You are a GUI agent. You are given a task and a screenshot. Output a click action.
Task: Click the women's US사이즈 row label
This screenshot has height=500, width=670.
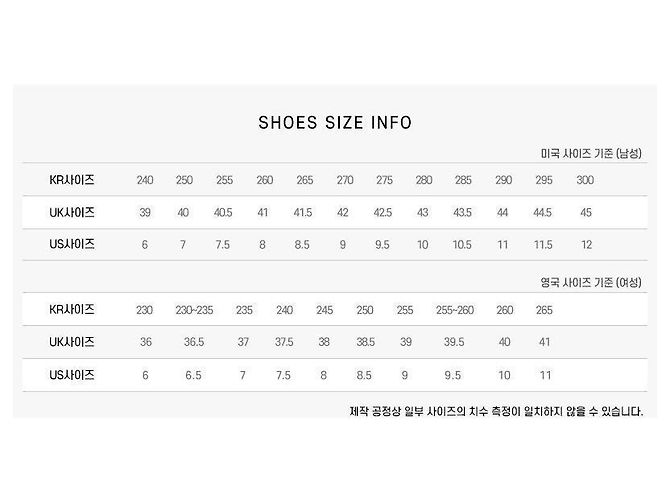(72, 375)
